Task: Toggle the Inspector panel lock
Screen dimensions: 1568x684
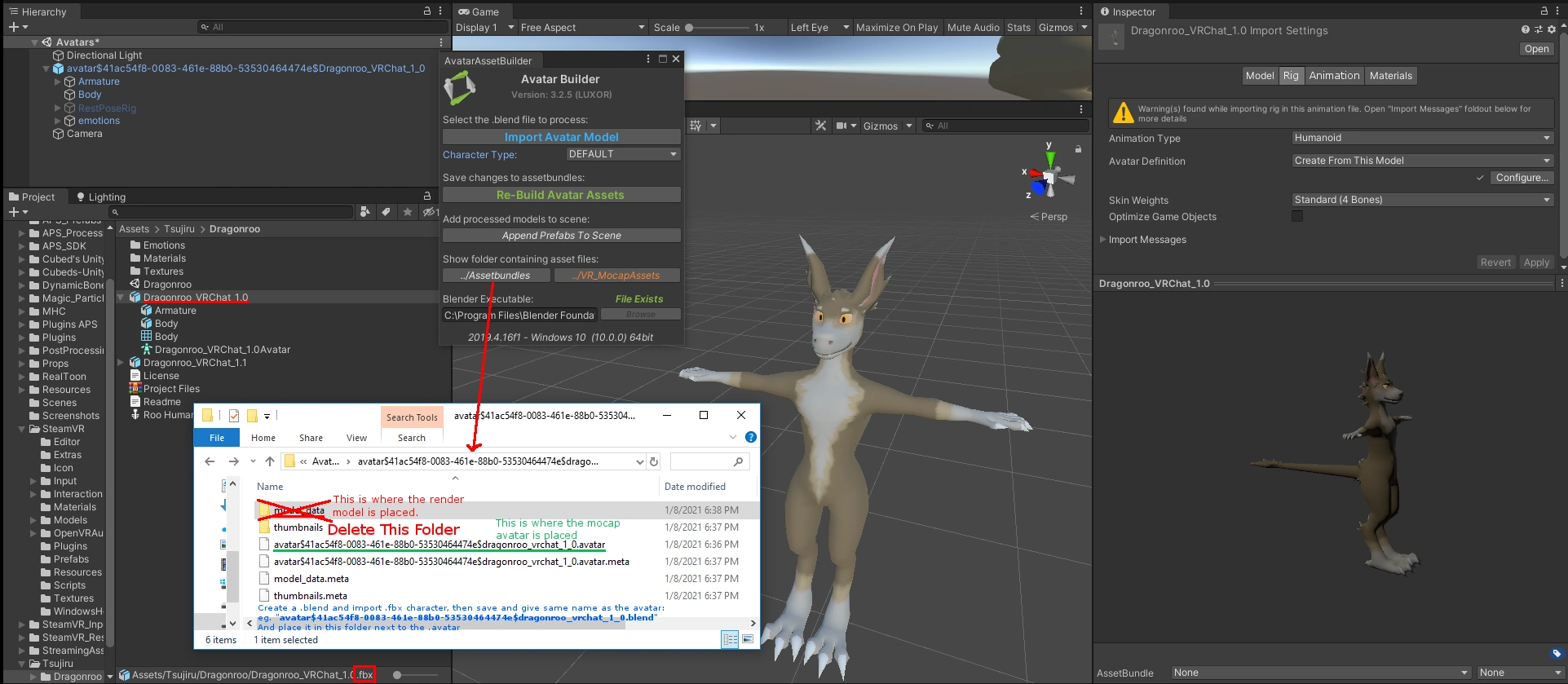Action: coord(1544,11)
